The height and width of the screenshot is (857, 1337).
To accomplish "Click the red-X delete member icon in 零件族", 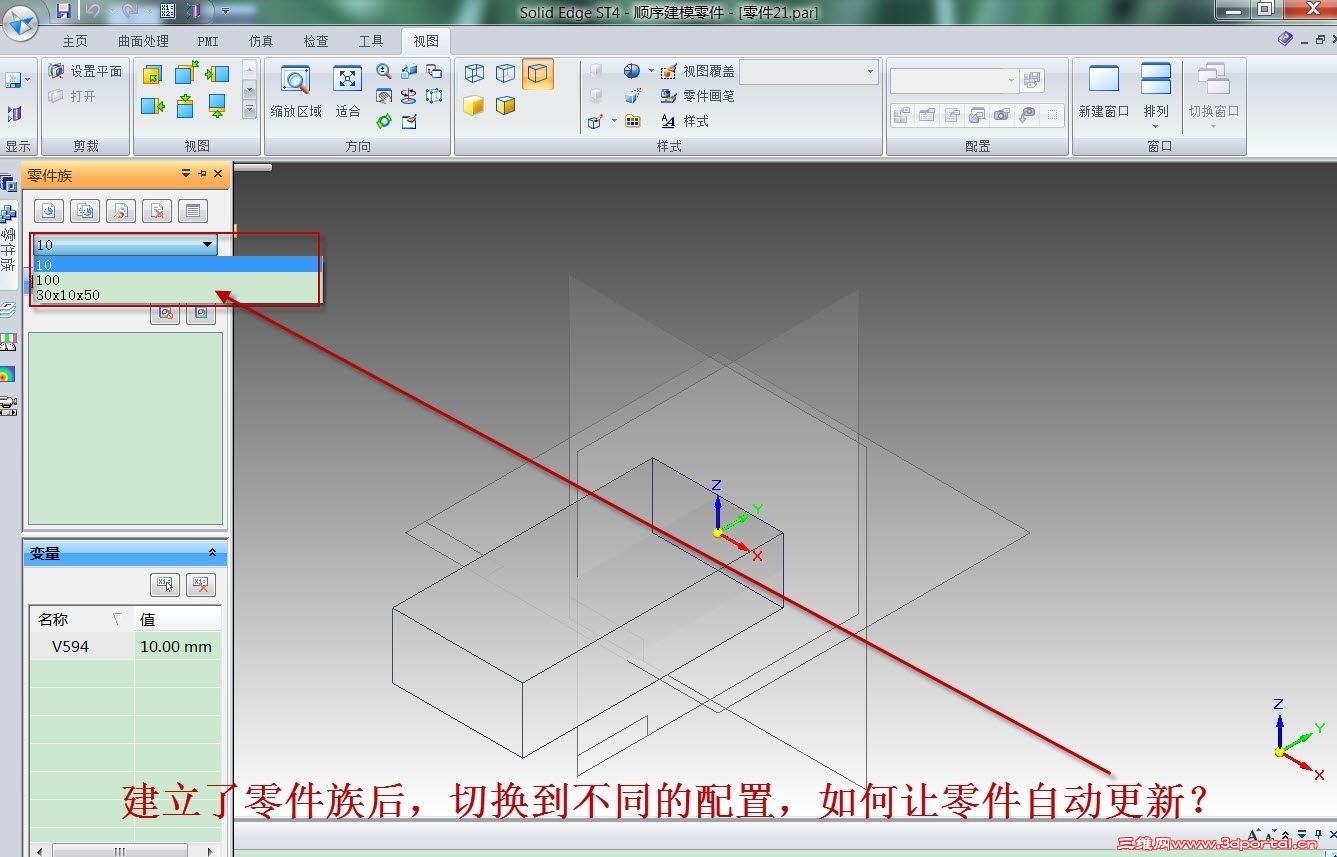I will (x=157, y=210).
